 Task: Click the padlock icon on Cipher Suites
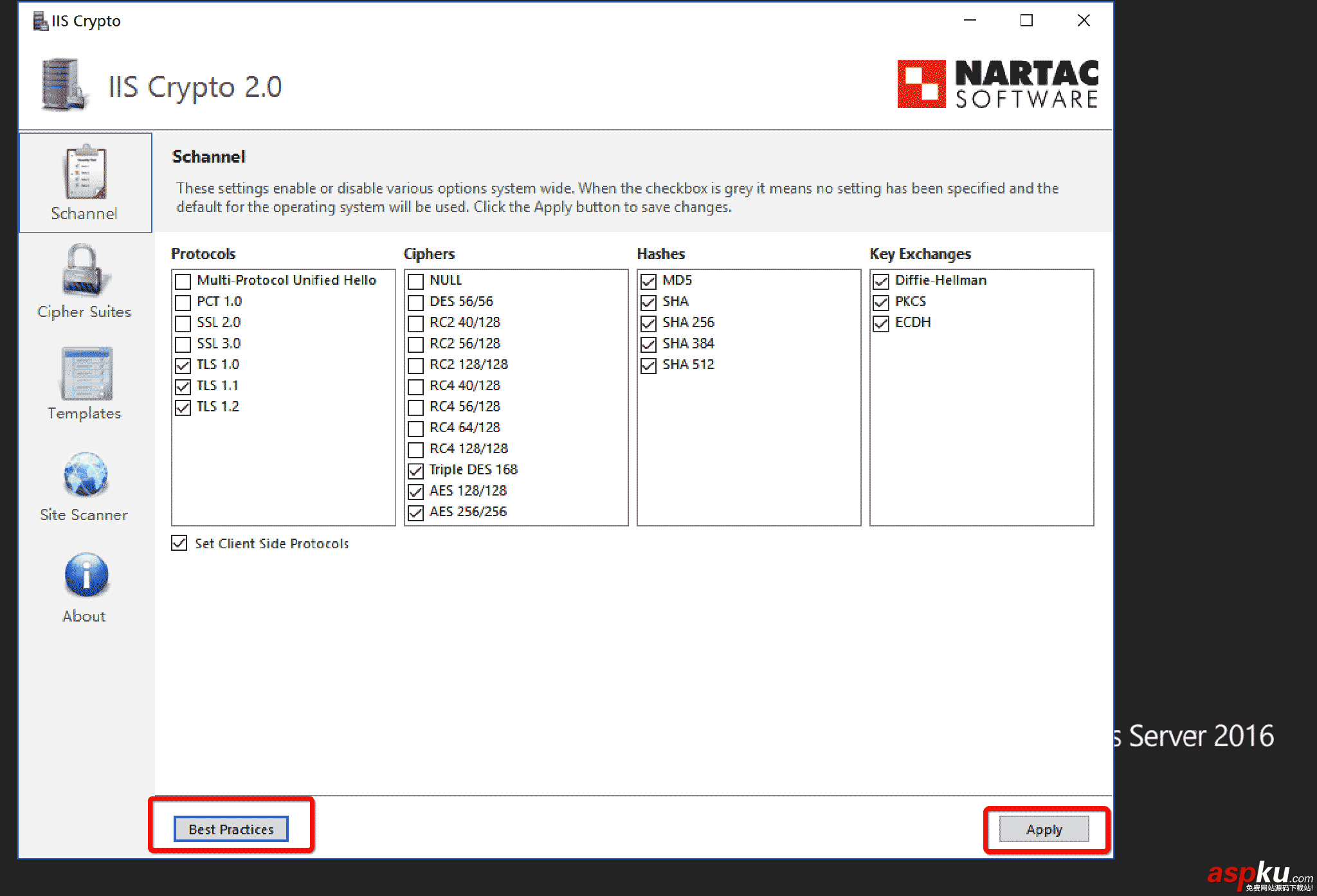(82, 270)
